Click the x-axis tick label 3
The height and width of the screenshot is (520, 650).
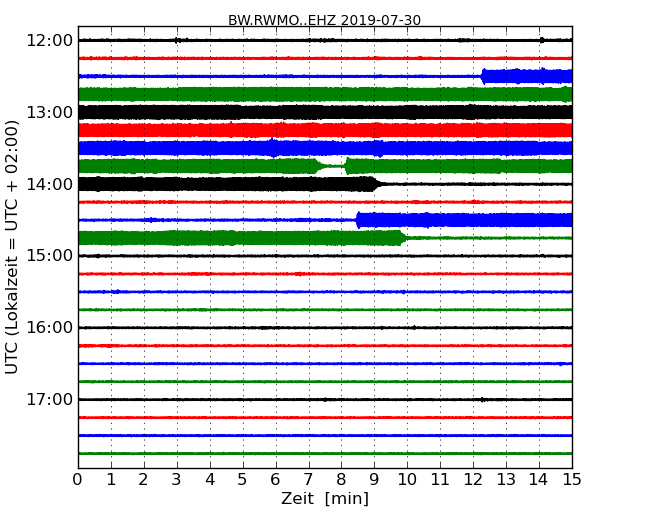click(x=177, y=480)
